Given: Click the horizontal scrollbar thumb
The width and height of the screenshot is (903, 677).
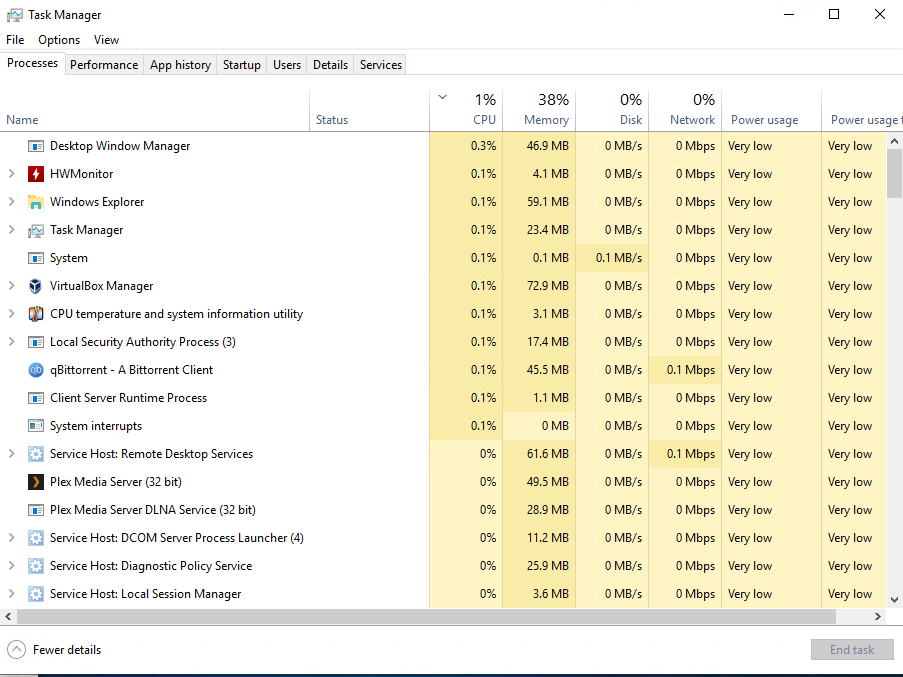Looking at the screenshot, I should 426,617.
